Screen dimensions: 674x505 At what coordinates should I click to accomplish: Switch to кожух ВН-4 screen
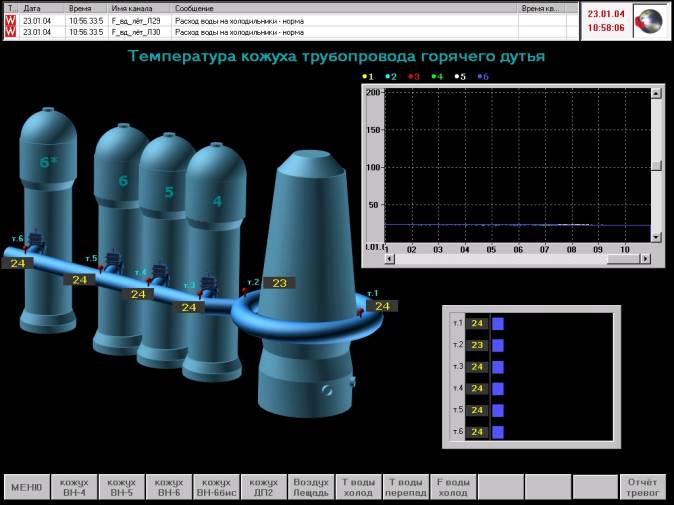coord(73,487)
